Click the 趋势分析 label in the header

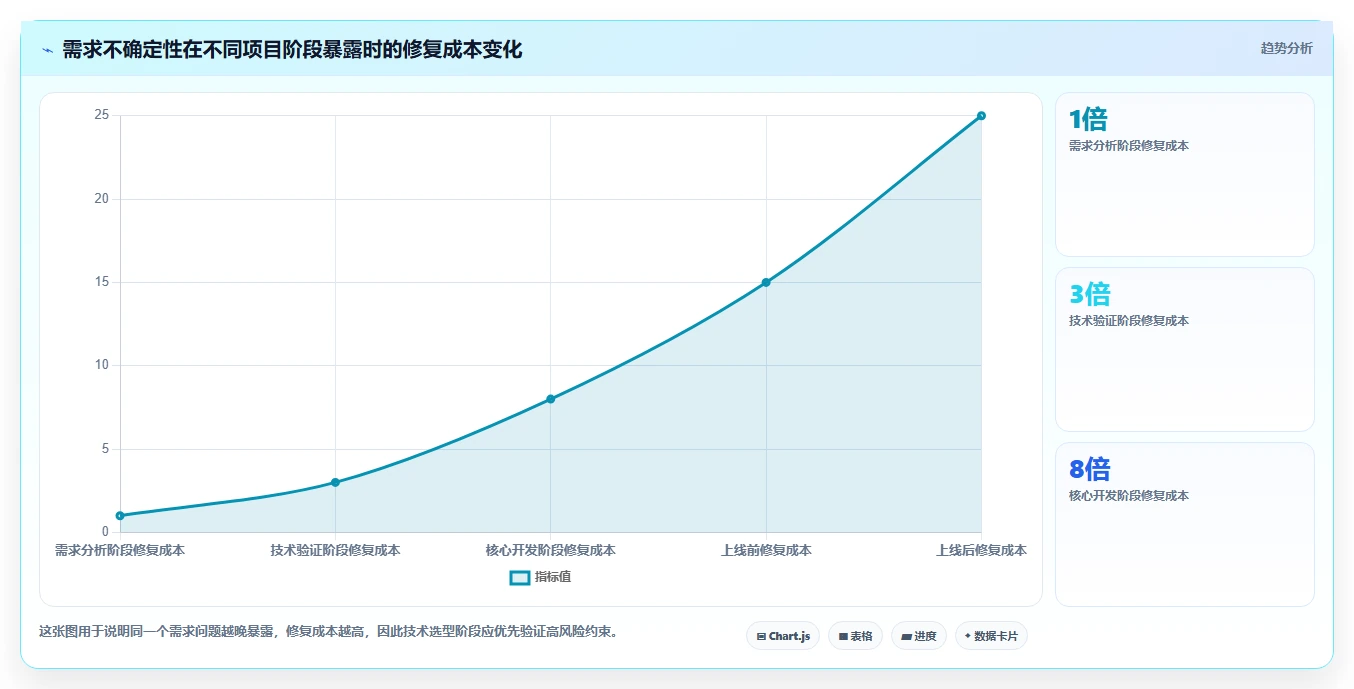coord(1286,49)
